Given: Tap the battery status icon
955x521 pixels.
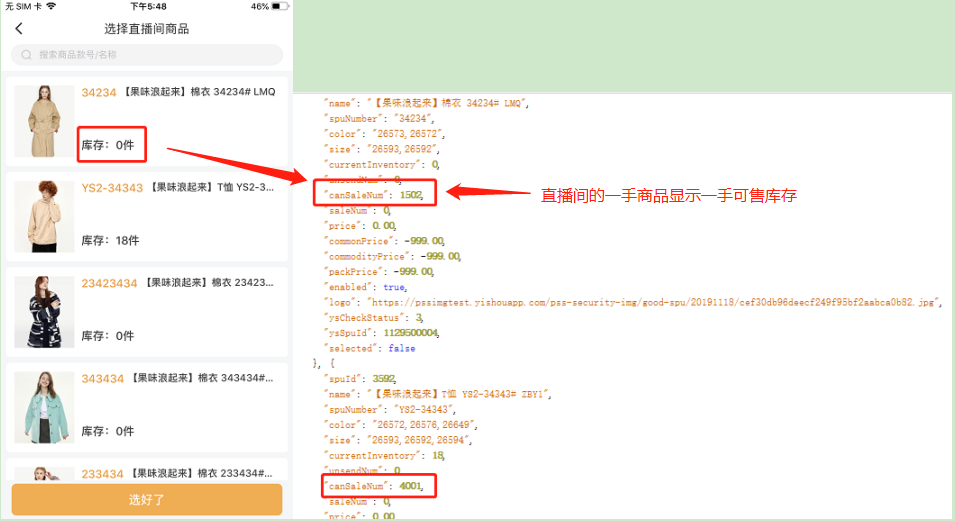Looking at the screenshot, I should click(280, 6).
